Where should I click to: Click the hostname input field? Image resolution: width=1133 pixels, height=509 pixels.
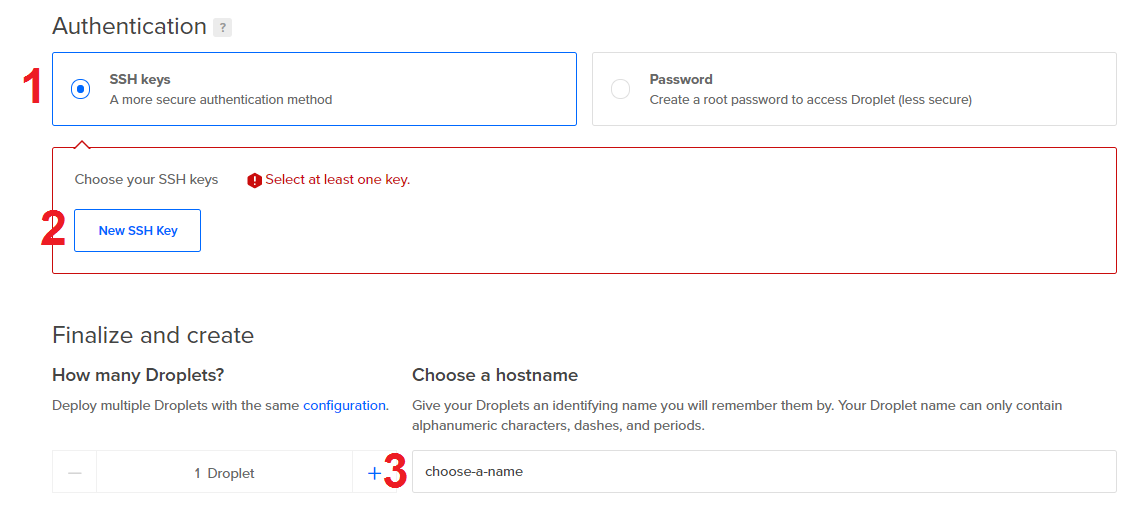[x=764, y=471]
